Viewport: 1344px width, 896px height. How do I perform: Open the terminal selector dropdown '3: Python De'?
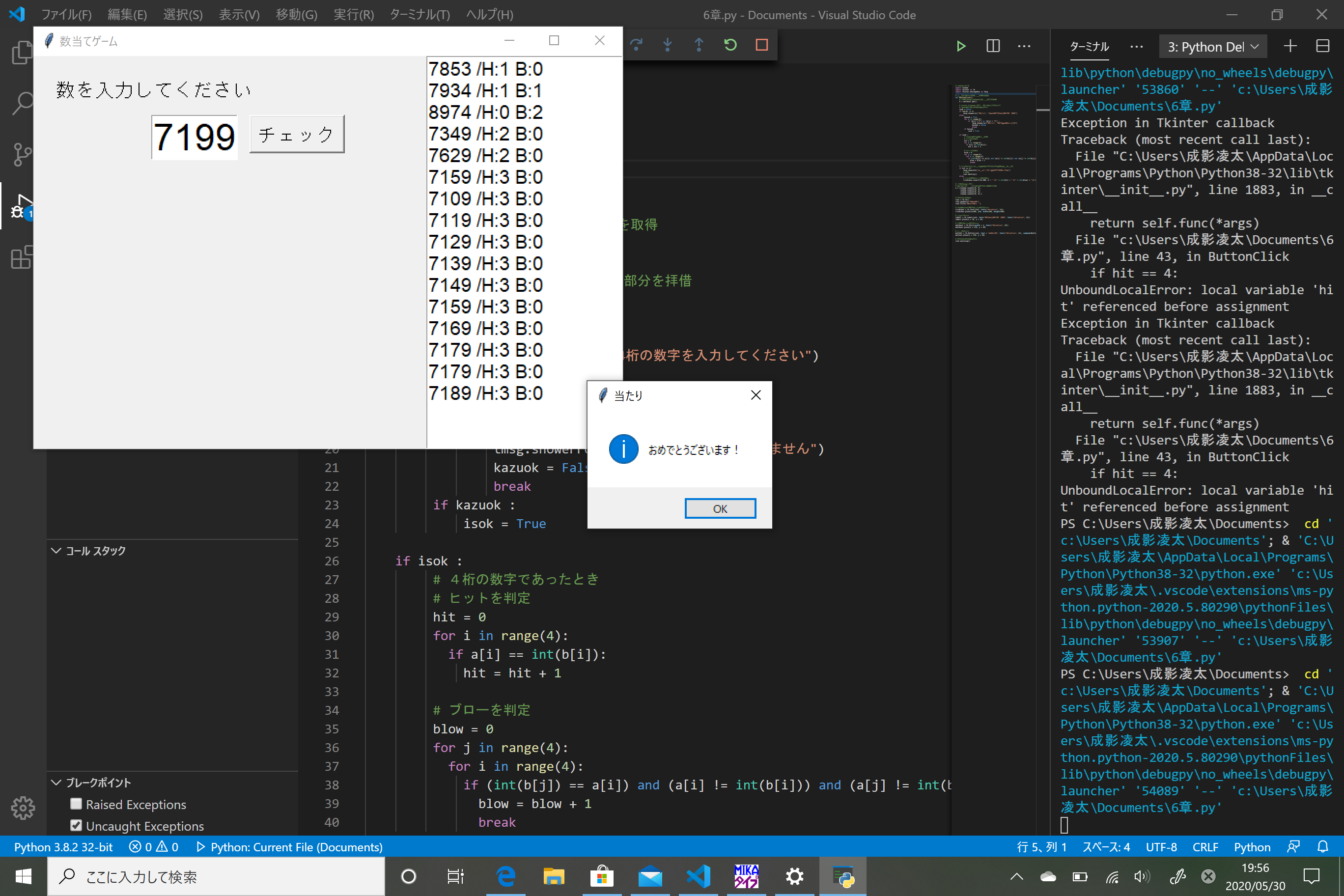[1212, 47]
